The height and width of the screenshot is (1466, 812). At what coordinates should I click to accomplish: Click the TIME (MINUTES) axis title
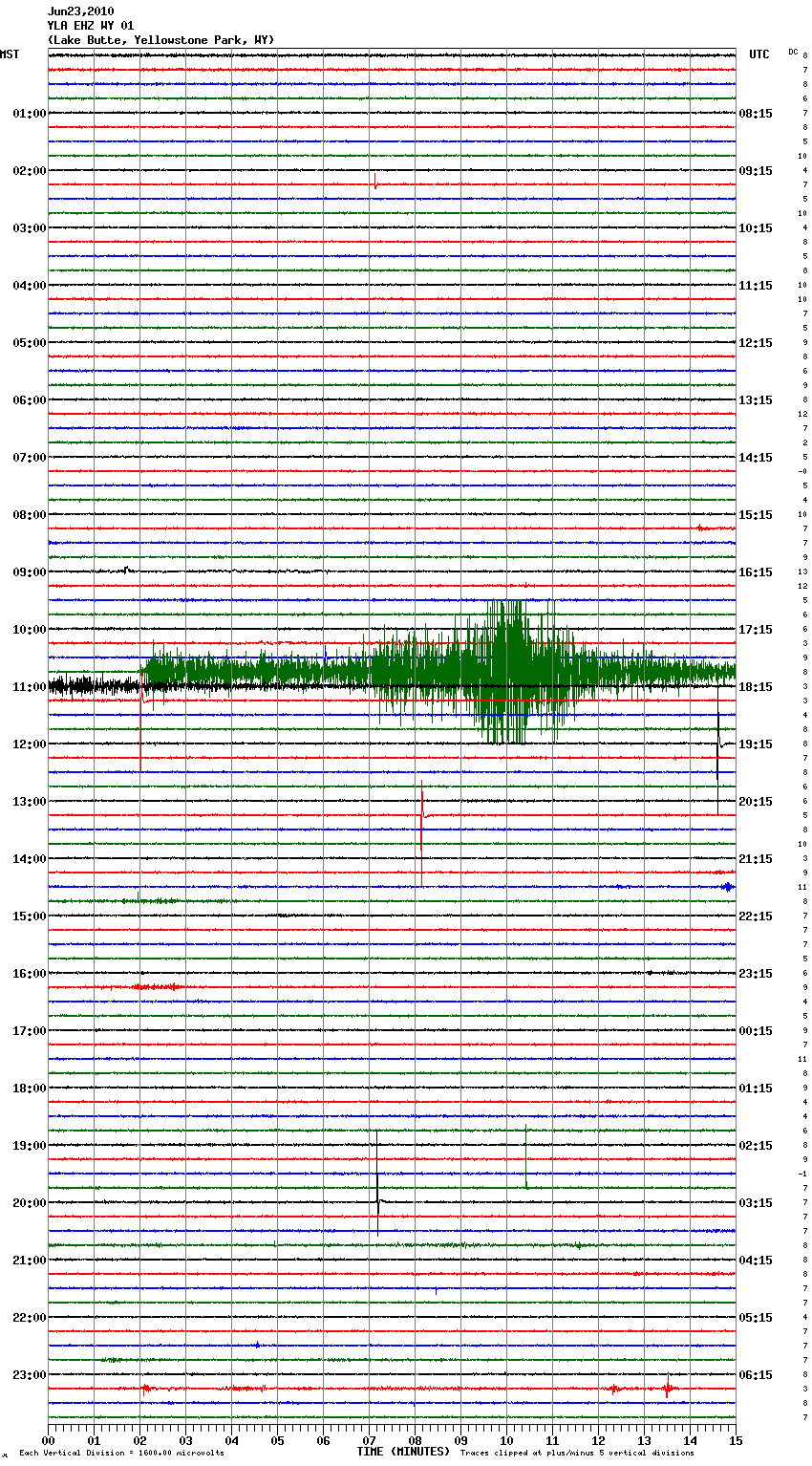(x=403, y=1452)
